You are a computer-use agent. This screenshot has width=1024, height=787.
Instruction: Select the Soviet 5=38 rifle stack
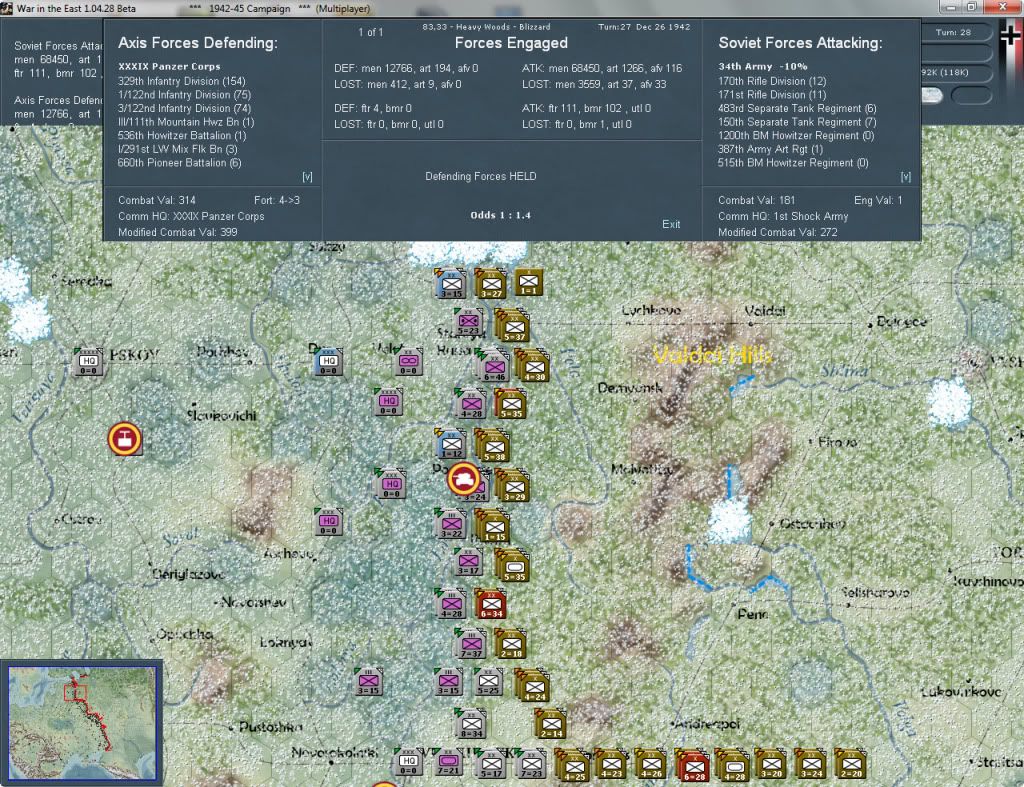tap(493, 446)
